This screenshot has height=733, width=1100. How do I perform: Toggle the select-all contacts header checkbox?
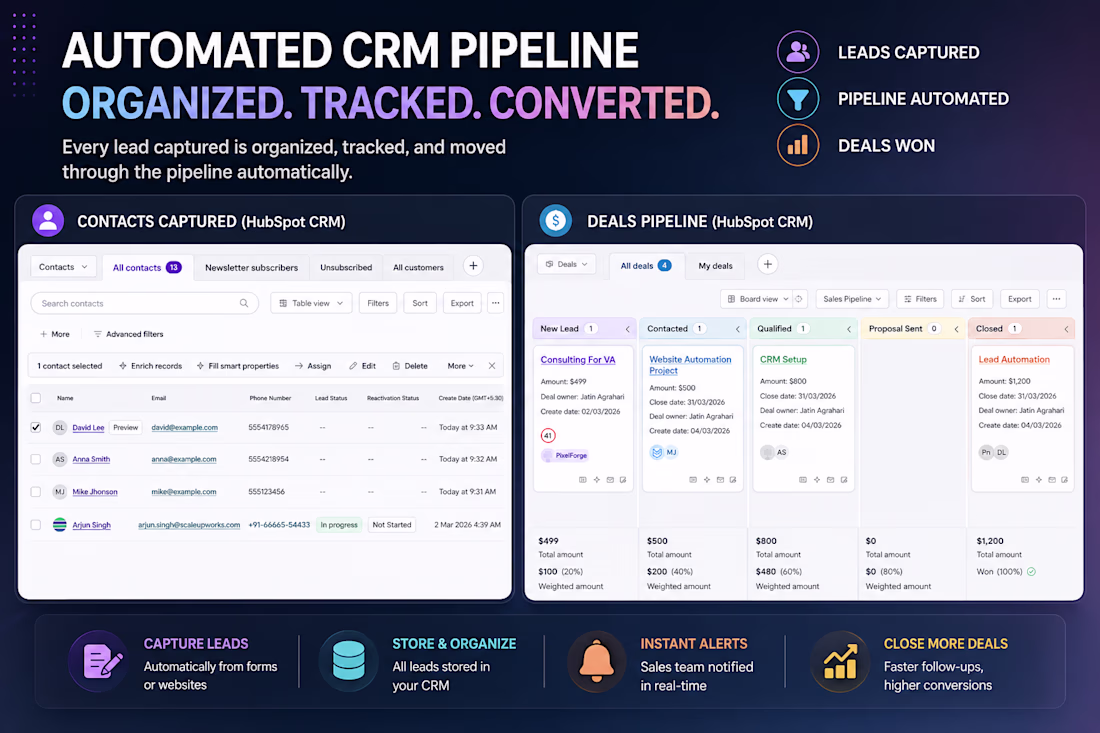pyautogui.click(x=36, y=398)
